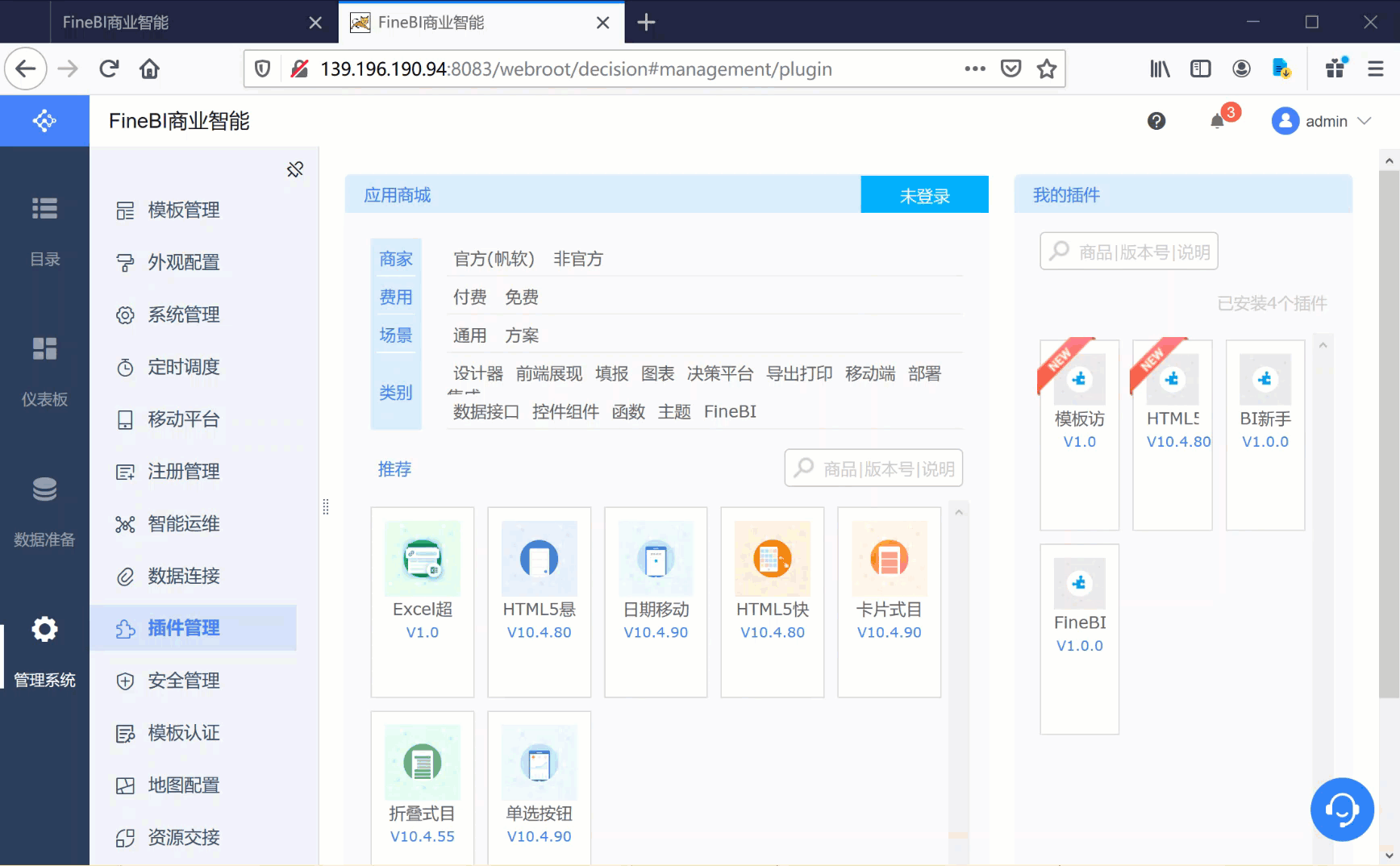This screenshot has width=1400, height=866.
Task: Expand the admin account dropdown arrow
Action: (1365, 121)
